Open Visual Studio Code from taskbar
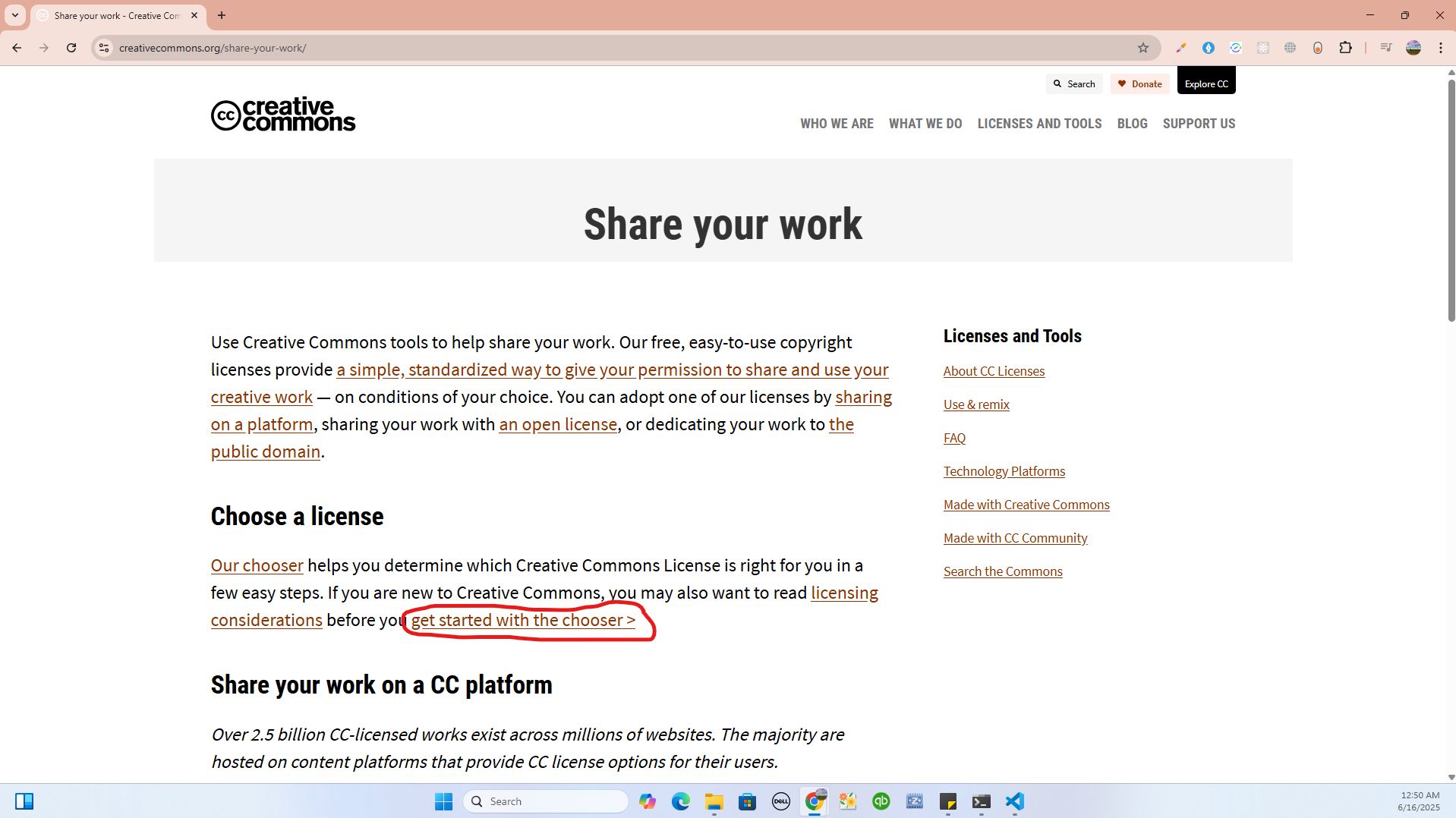 pyautogui.click(x=1015, y=801)
